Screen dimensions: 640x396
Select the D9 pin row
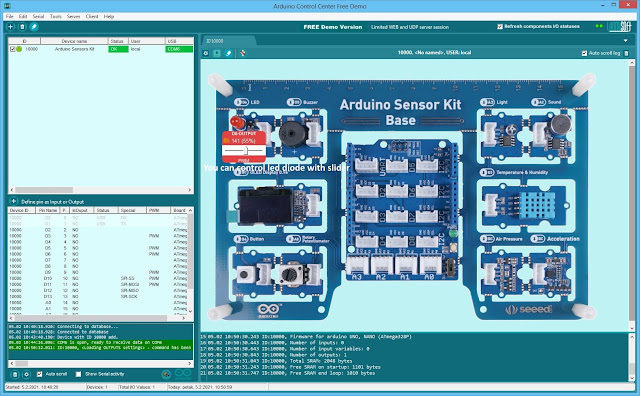pos(98,272)
